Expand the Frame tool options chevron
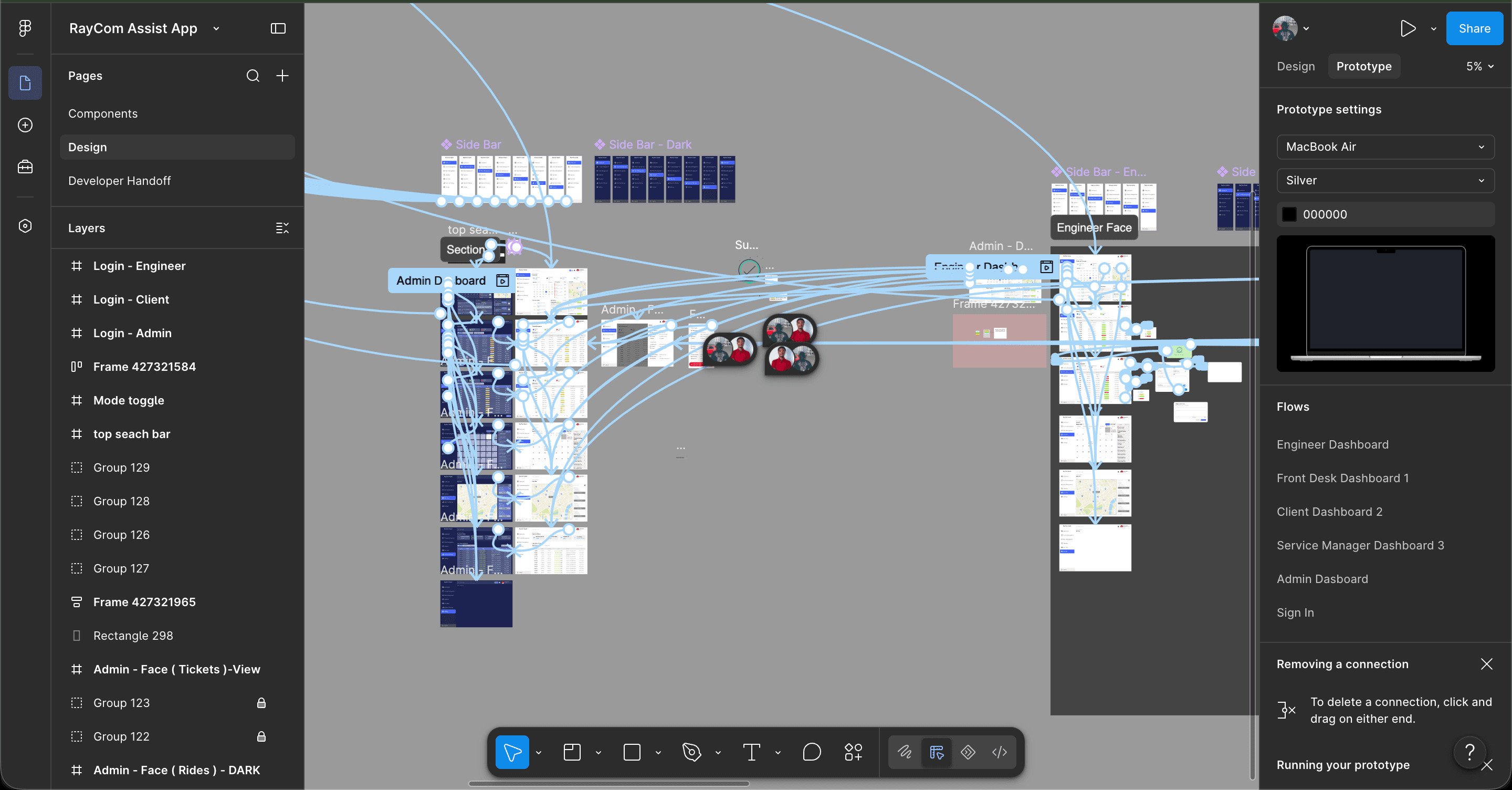 (x=598, y=752)
